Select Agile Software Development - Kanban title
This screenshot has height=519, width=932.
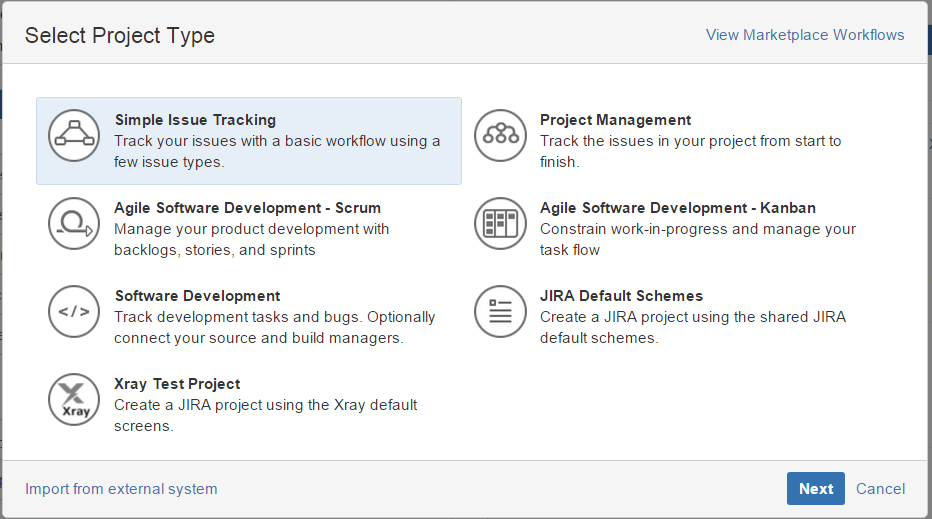tap(678, 208)
